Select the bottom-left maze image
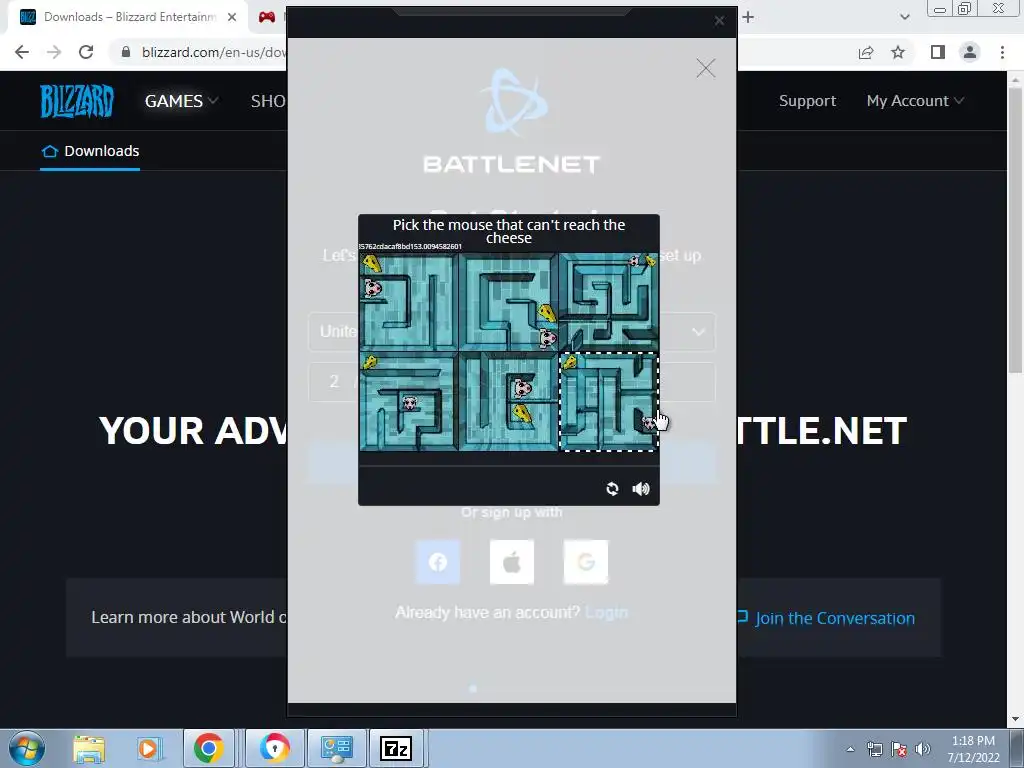The height and width of the screenshot is (768, 1024). point(409,402)
